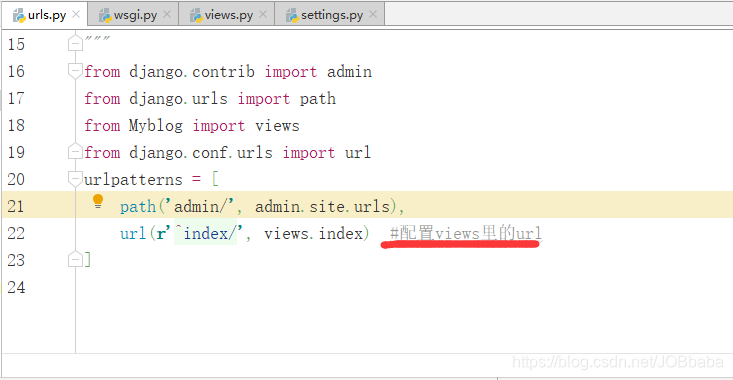Switch to the settings.py tab
Screen dimensions: 733x380
click(330, 14)
